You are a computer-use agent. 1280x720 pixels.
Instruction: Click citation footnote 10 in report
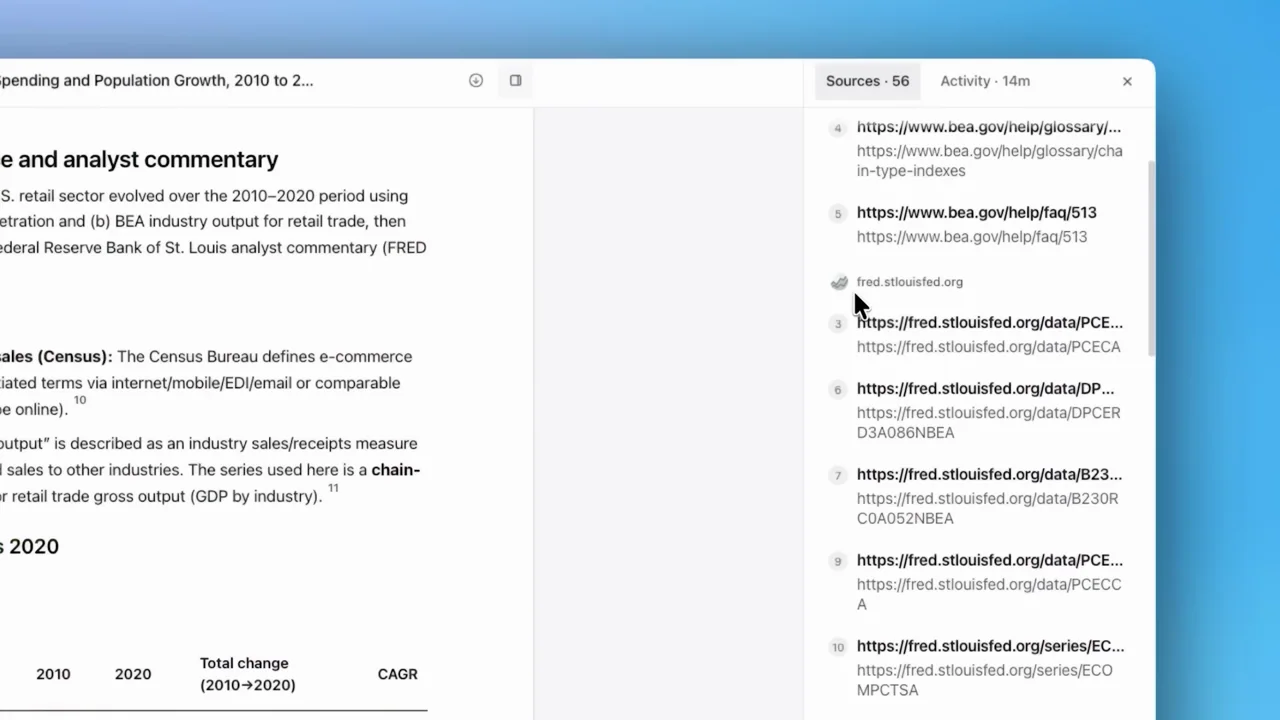(x=80, y=401)
